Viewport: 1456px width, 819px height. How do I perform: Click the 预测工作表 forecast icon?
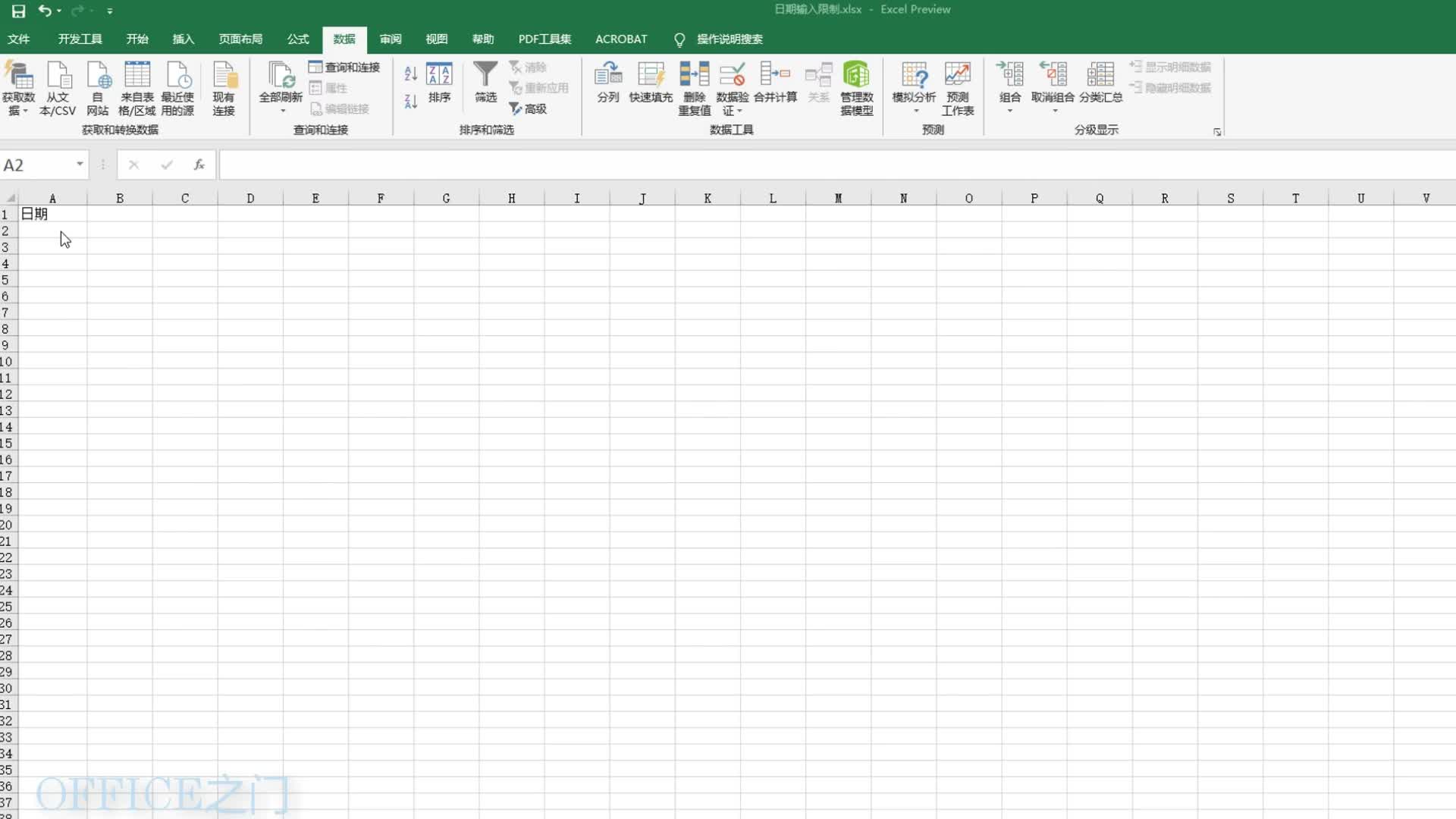click(958, 88)
